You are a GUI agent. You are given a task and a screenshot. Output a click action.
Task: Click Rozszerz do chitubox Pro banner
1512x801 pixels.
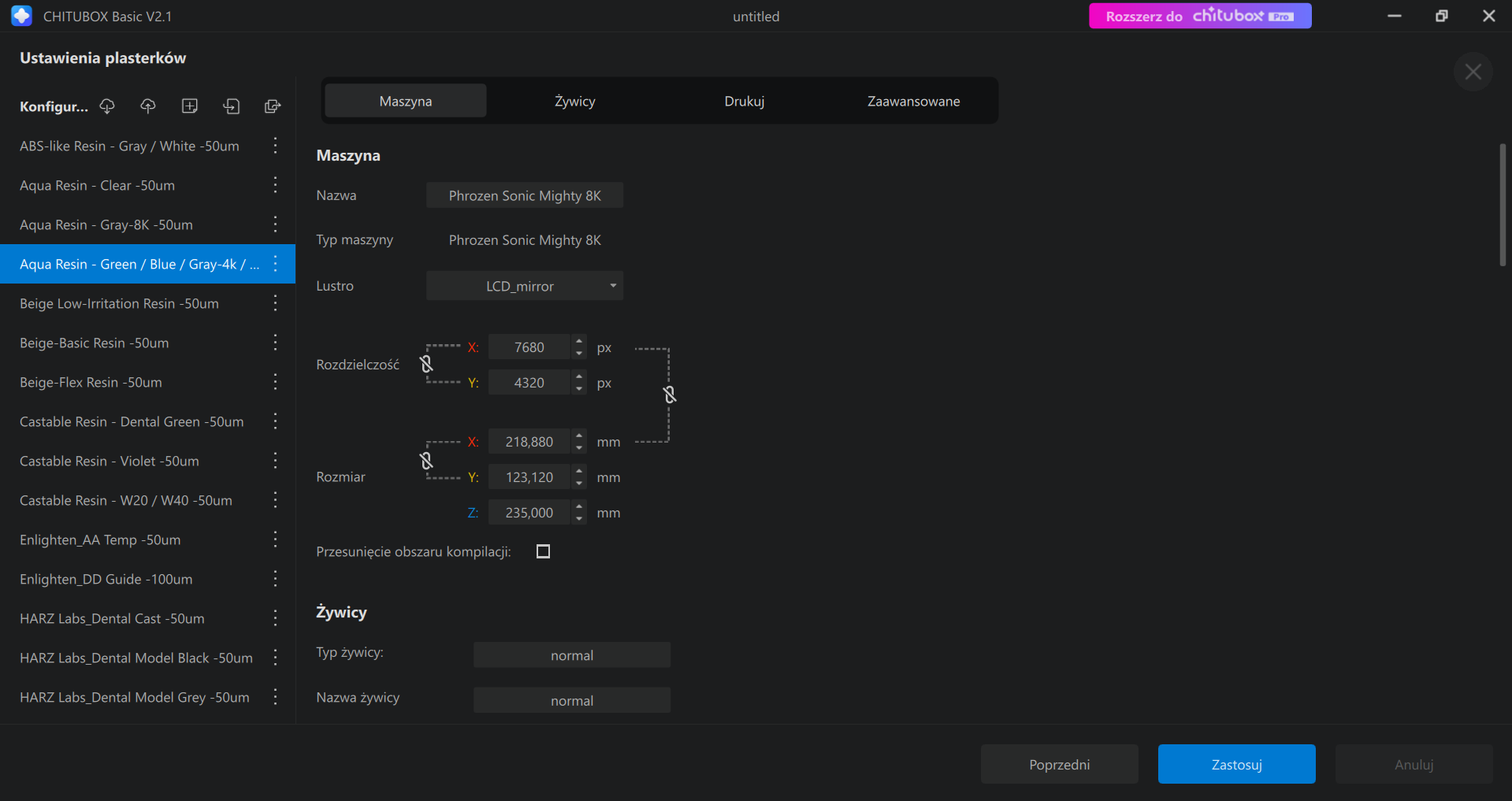[x=1200, y=16]
